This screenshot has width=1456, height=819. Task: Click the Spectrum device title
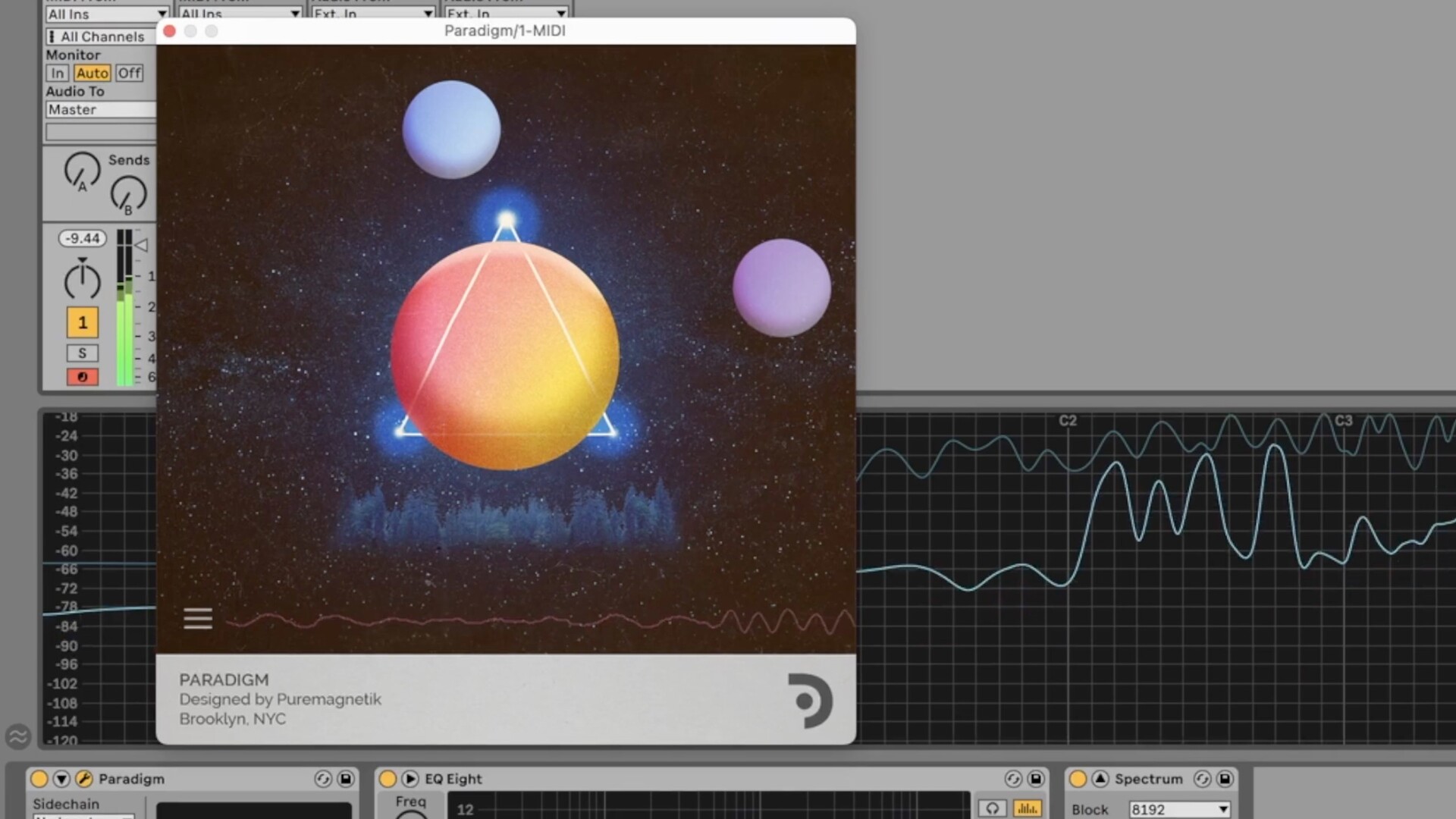point(1148,779)
